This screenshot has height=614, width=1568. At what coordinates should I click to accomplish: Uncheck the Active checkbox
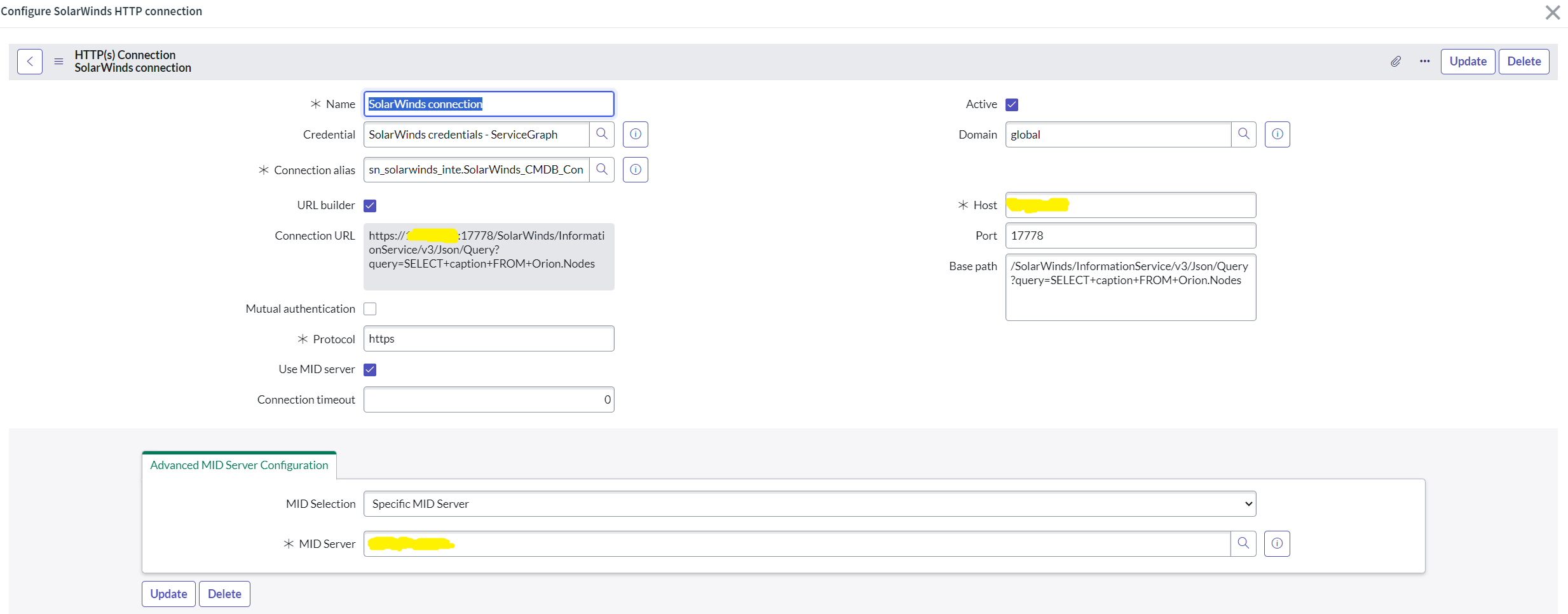1012,104
